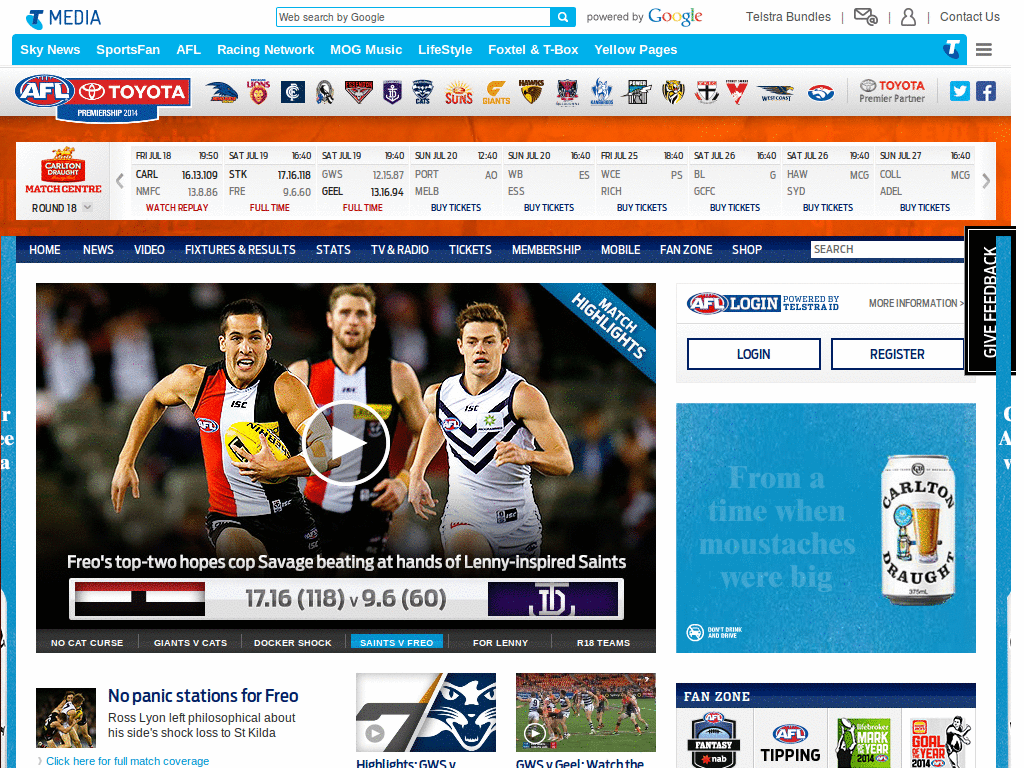Select the Docker Shock story tab
The height and width of the screenshot is (768, 1024).
coord(293,643)
